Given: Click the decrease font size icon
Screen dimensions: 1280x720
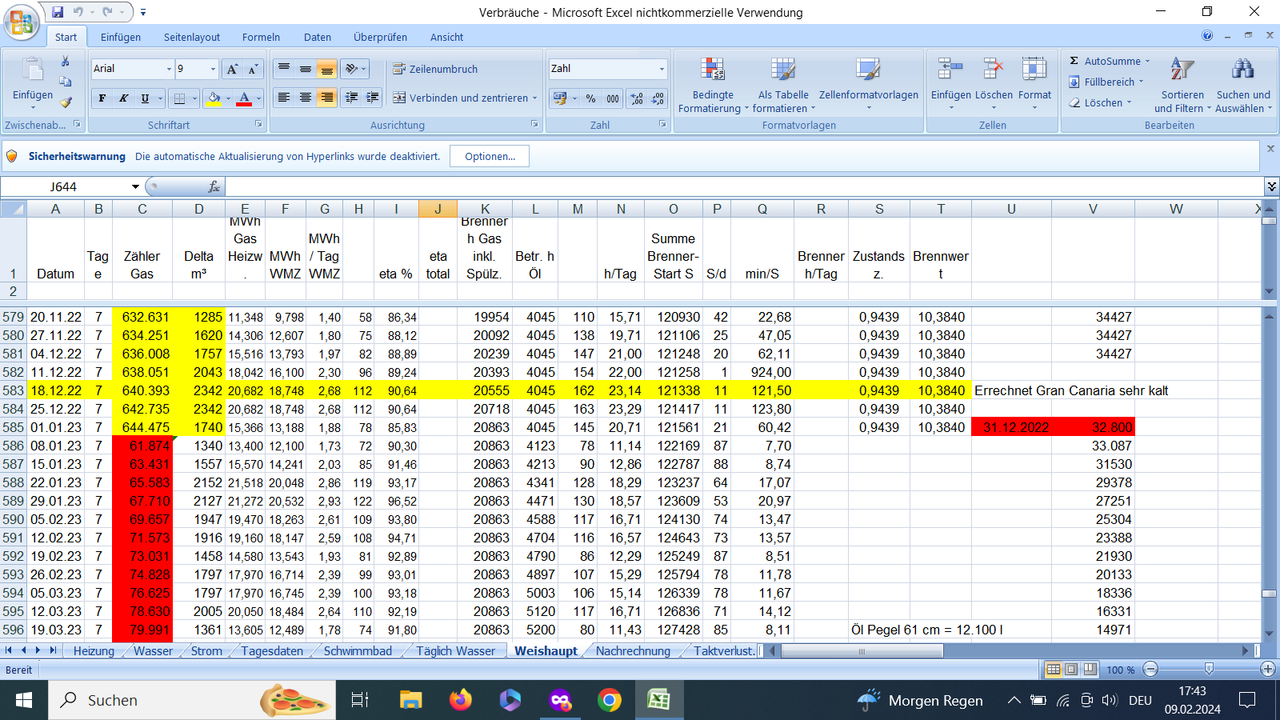Looking at the screenshot, I should click(254, 69).
